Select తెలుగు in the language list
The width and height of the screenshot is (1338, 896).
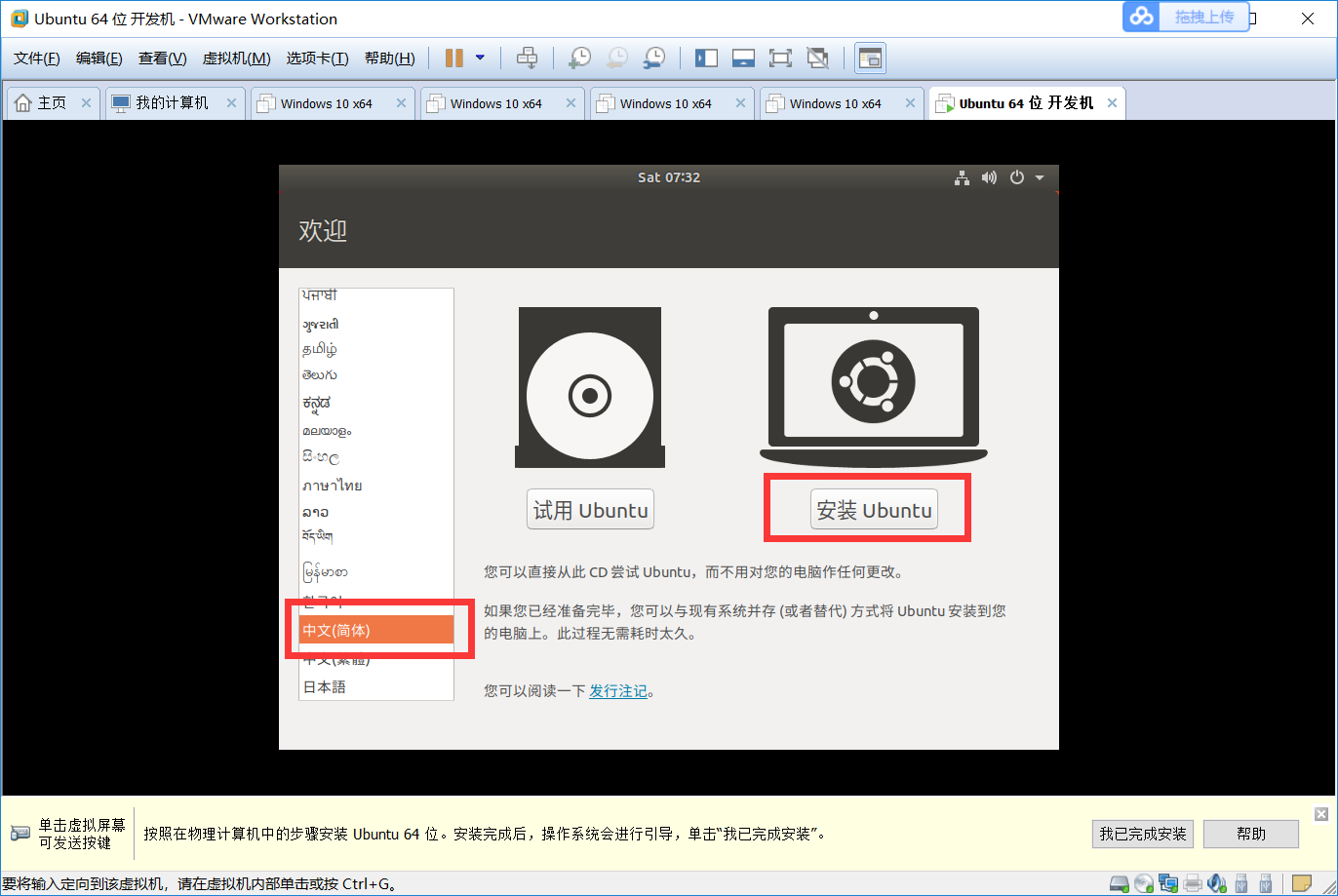376,375
